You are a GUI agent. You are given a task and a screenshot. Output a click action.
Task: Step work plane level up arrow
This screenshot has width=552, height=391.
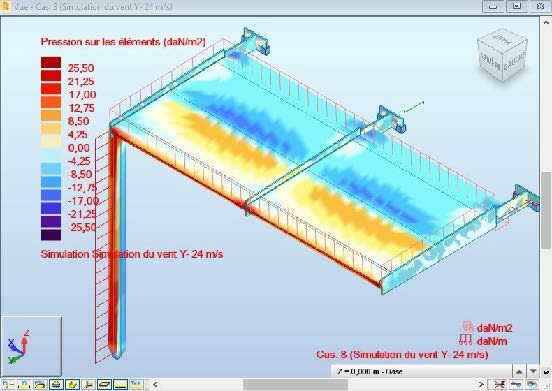coord(519,372)
